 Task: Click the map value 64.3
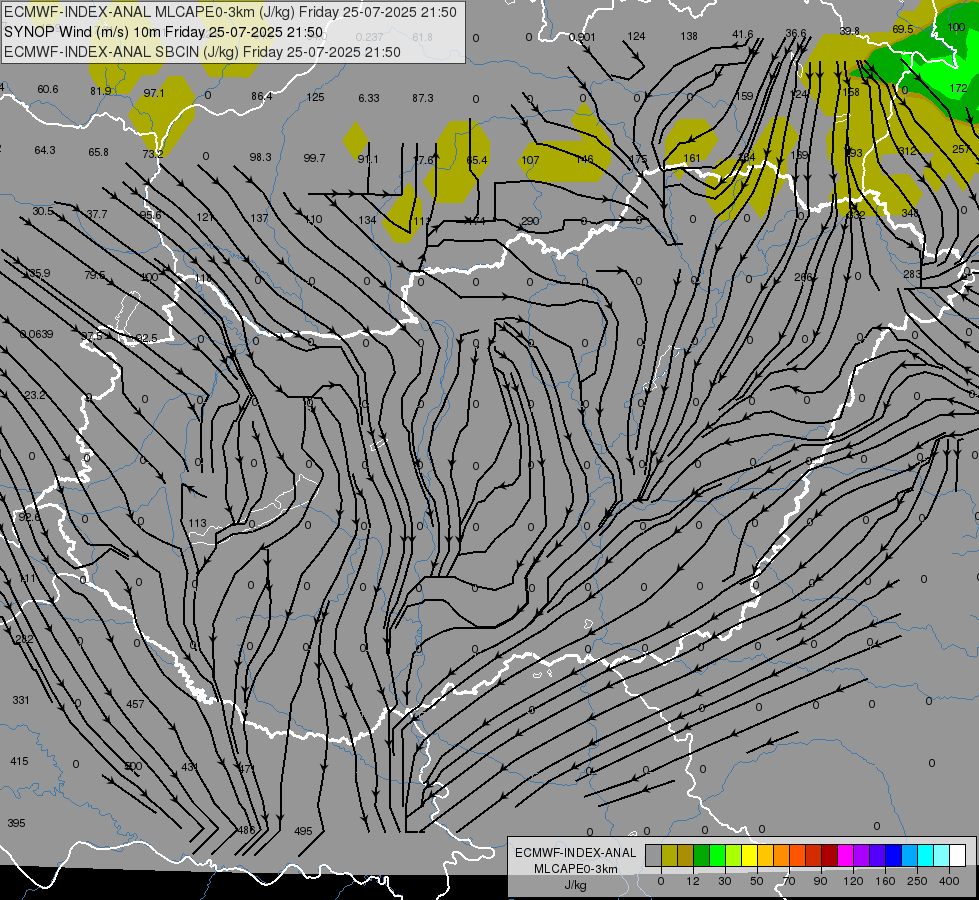[x=45, y=151]
